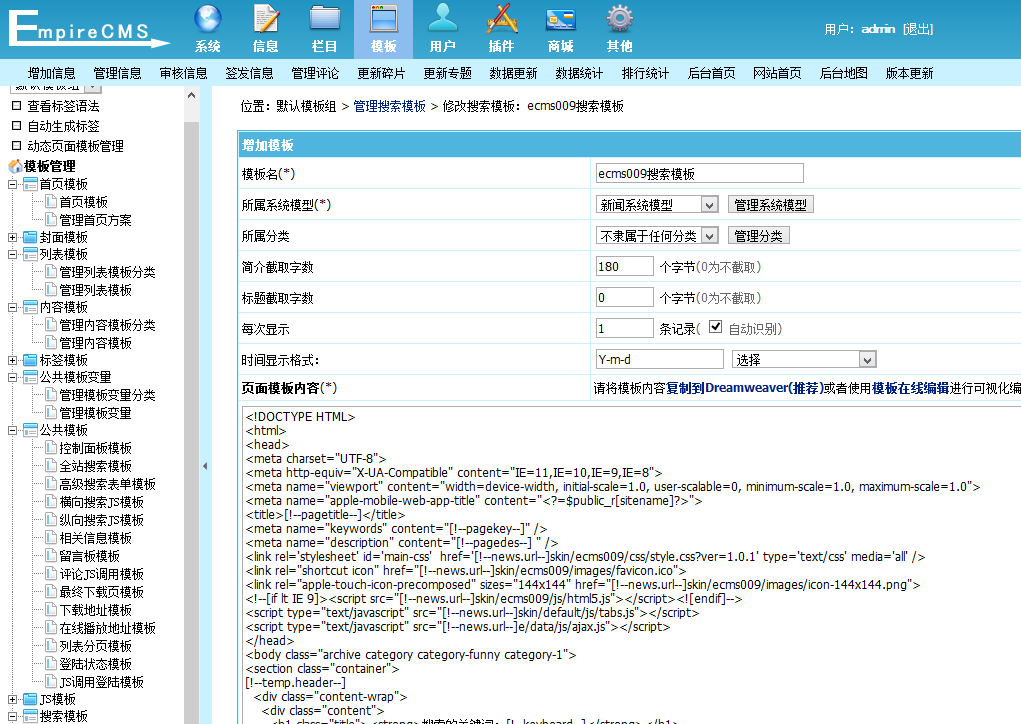
Task: Collapse the 首页模板 tree node
Action: 13,185
